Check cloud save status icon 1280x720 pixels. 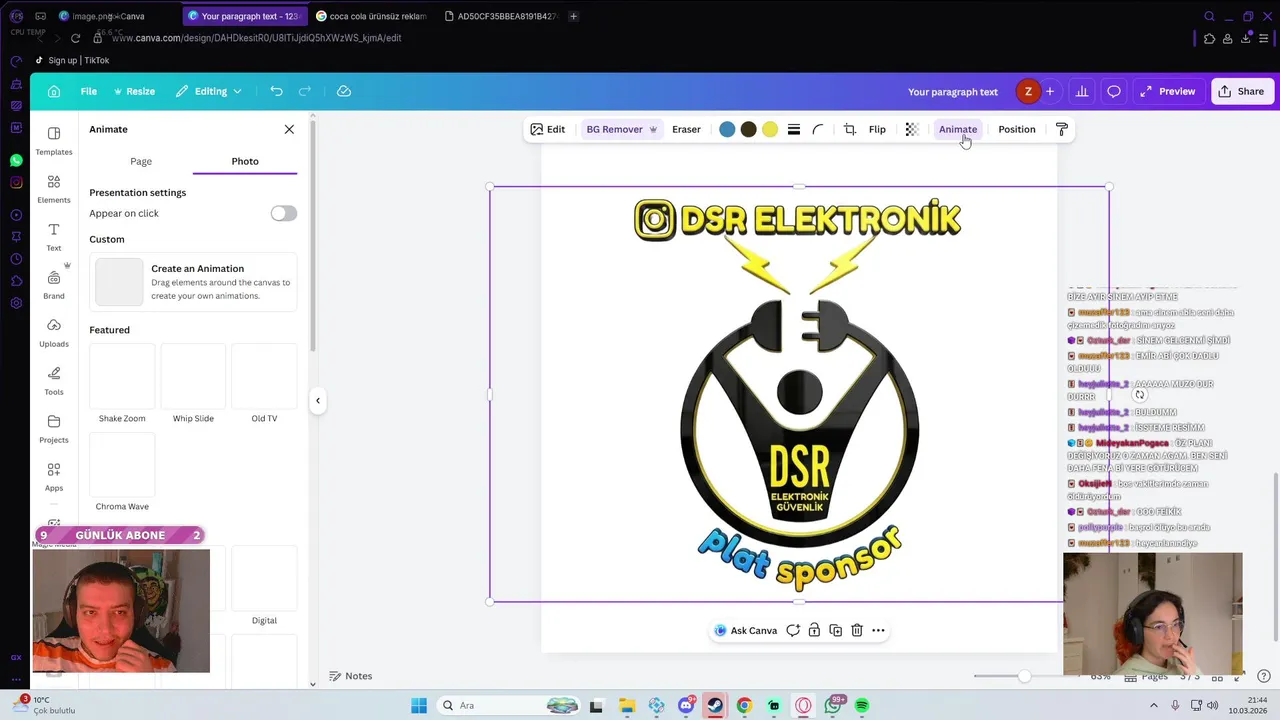344,91
